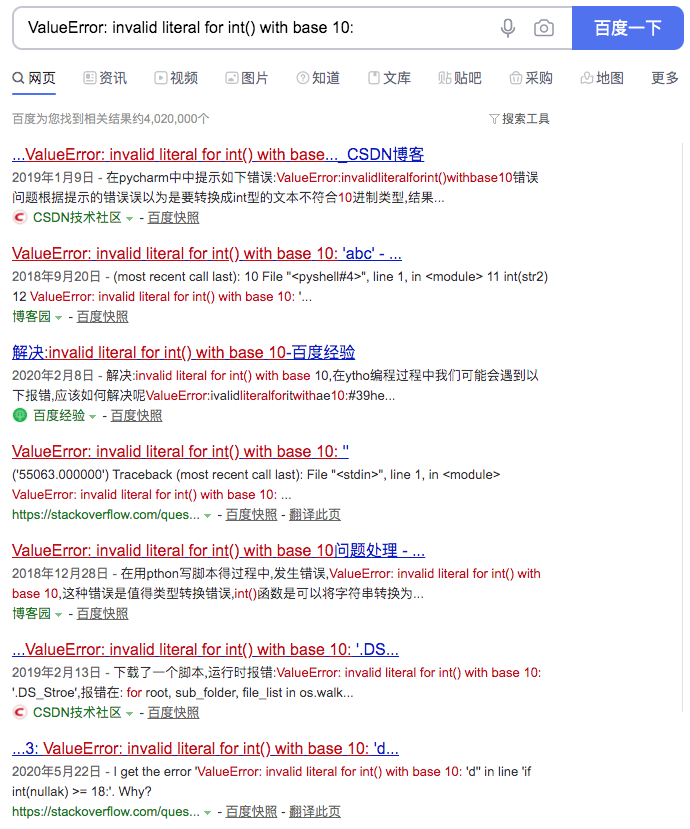Go to the 贴吧 tab
Viewport: 690px width, 829px height.
pyautogui.click(x=460, y=78)
